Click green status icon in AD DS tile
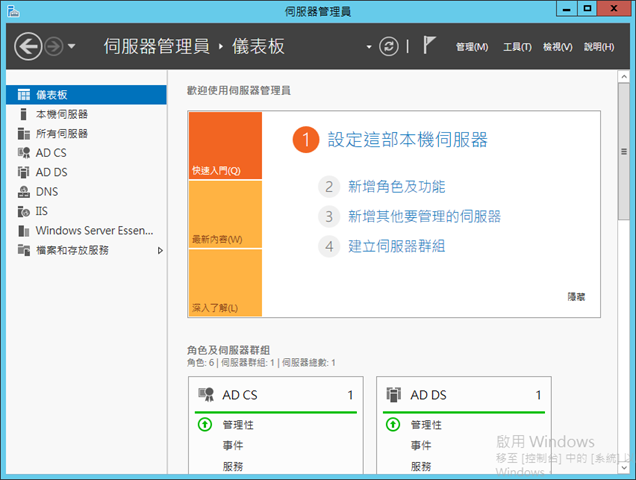 point(393,425)
